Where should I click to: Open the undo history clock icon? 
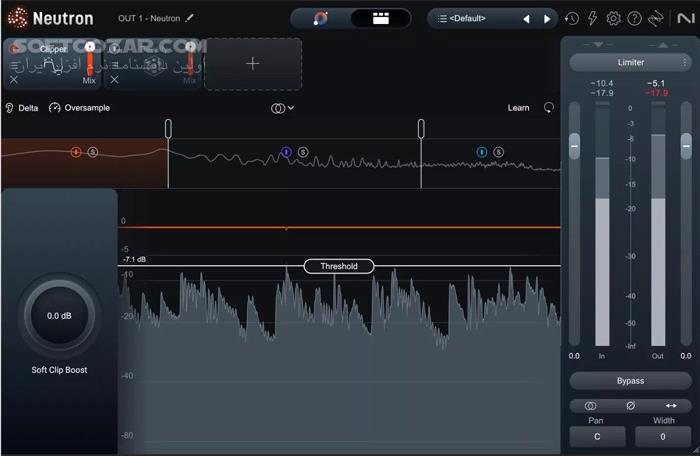click(572, 18)
